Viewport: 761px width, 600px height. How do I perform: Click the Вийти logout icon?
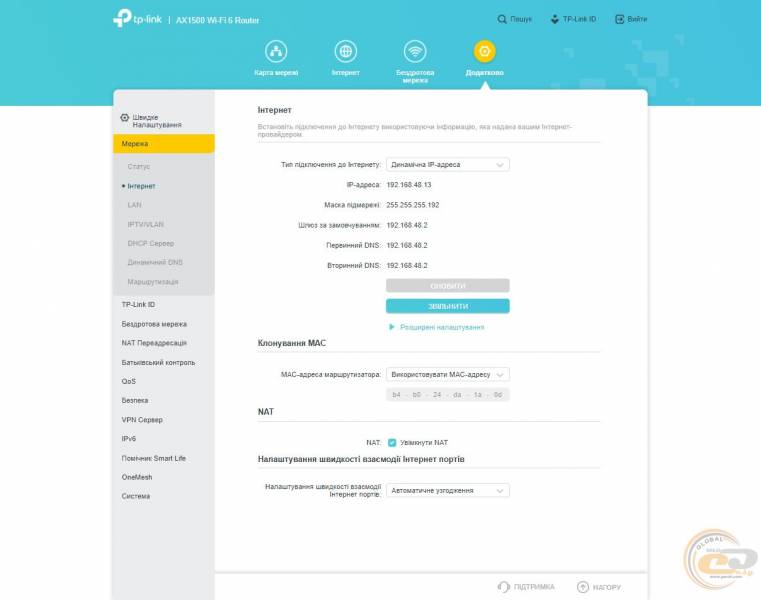coord(619,19)
